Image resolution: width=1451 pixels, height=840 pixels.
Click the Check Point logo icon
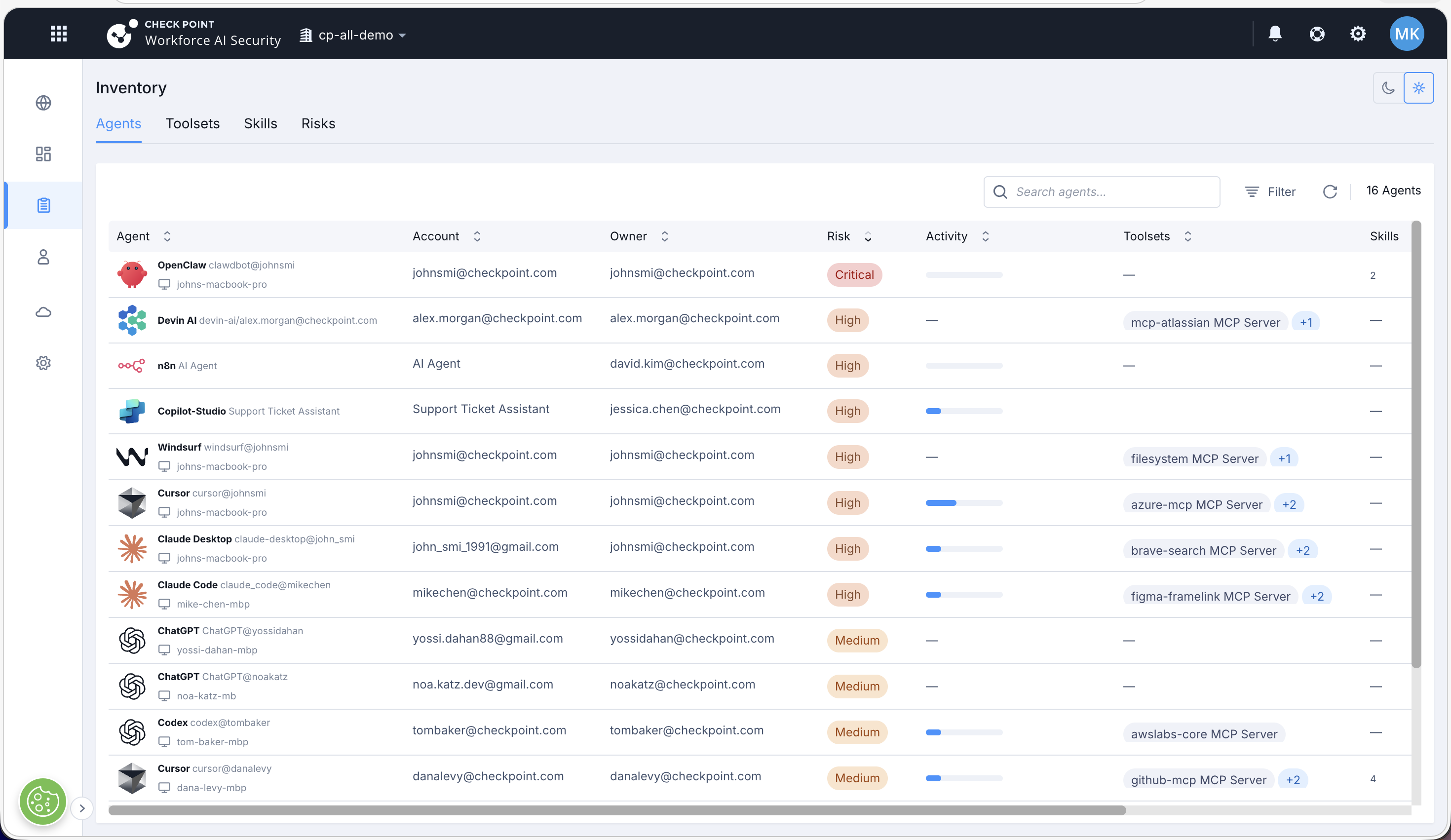pyautogui.click(x=122, y=34)
